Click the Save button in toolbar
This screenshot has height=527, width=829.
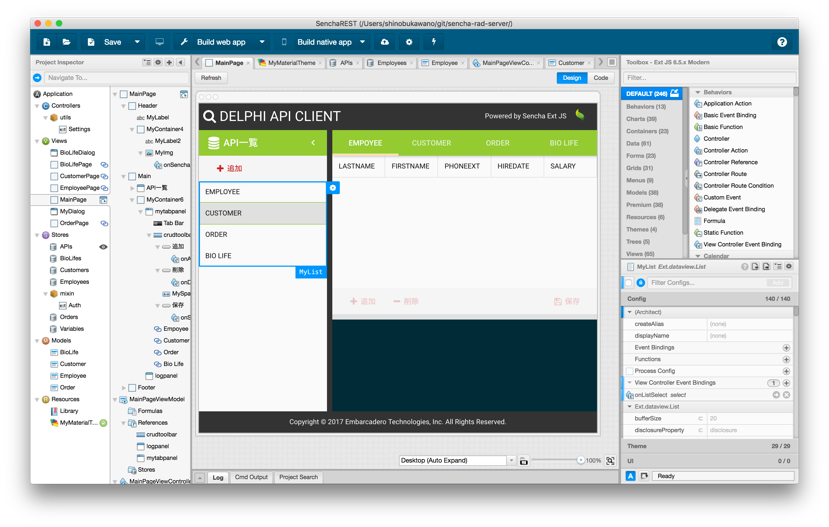click(105, 42)
